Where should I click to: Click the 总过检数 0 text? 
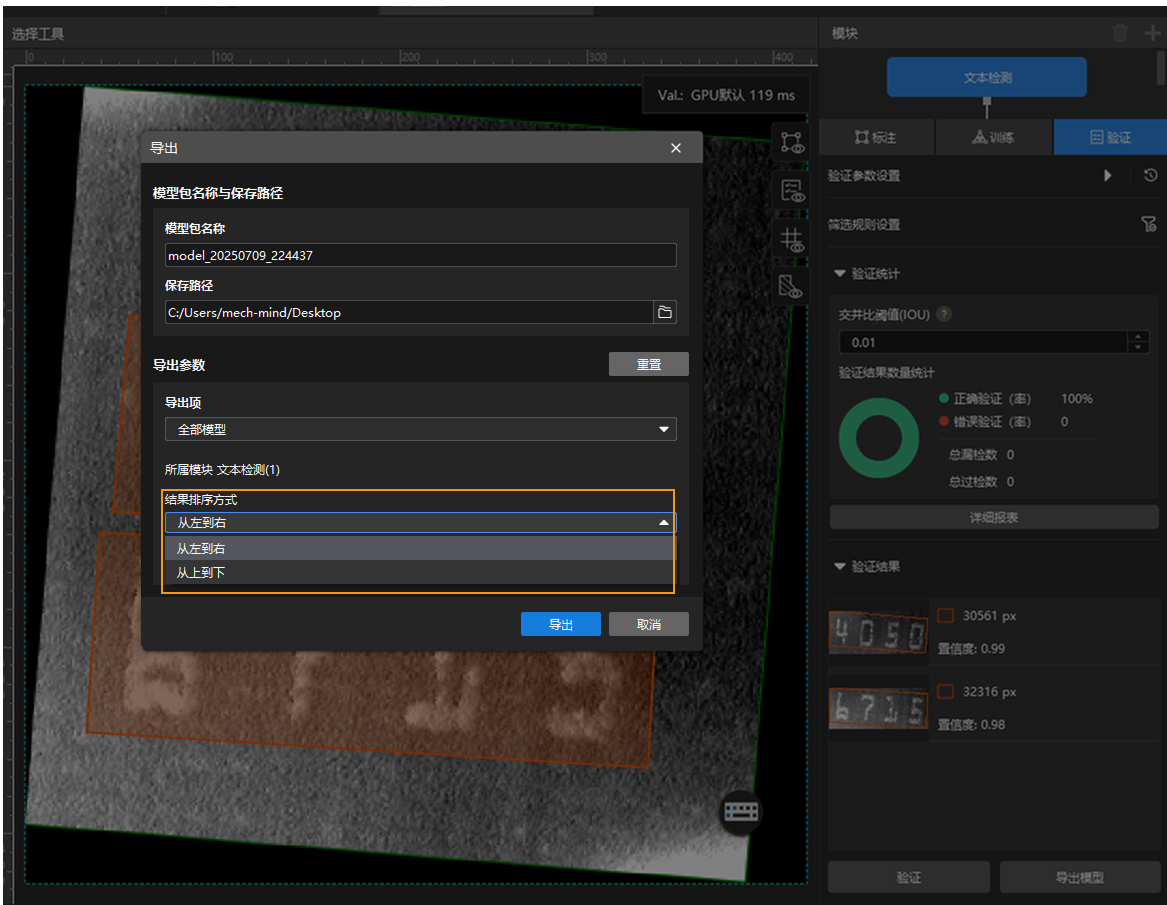(981, 482)
